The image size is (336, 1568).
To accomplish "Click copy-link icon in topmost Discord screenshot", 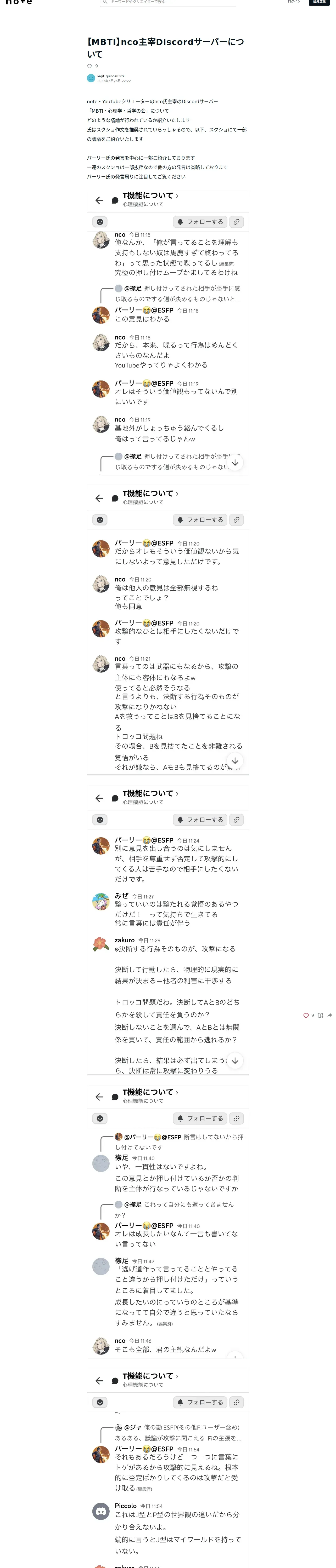I will (x=237, y=222).
